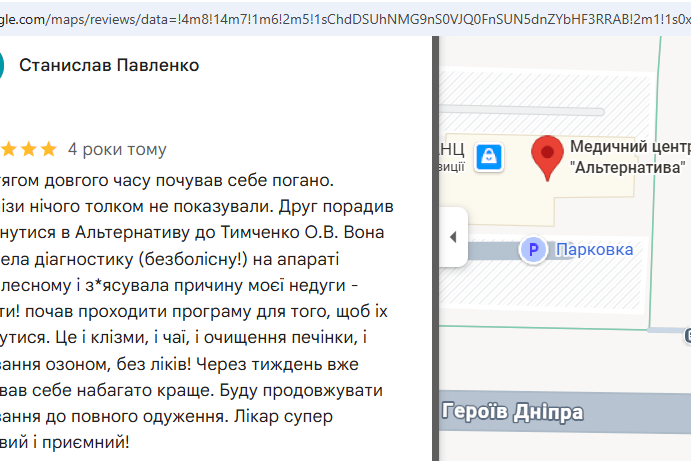The image size is (691, 461).
Task: Click the reviews panel vertical scrollbar
Action: (x=435, y=249)
